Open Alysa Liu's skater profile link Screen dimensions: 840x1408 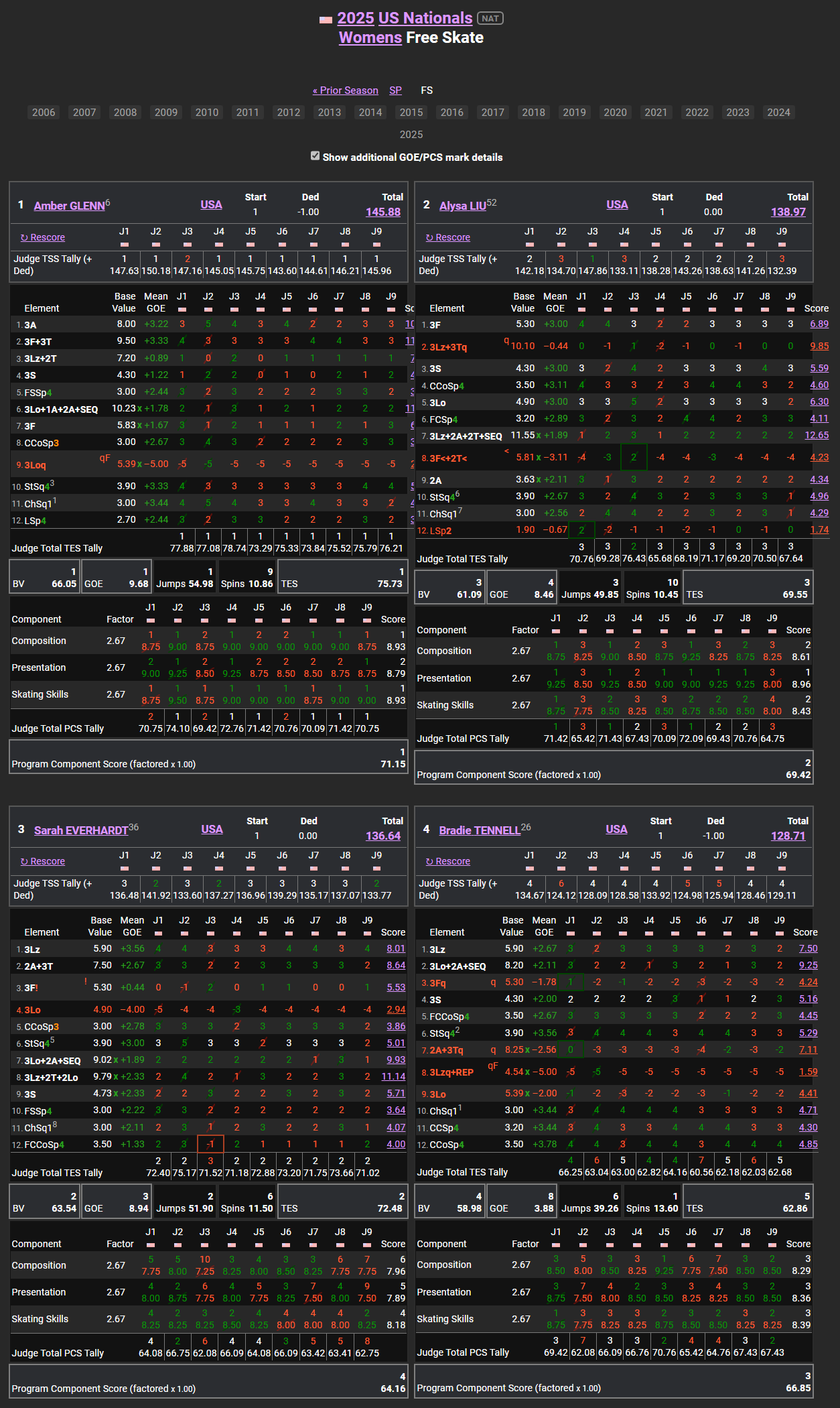462,206
